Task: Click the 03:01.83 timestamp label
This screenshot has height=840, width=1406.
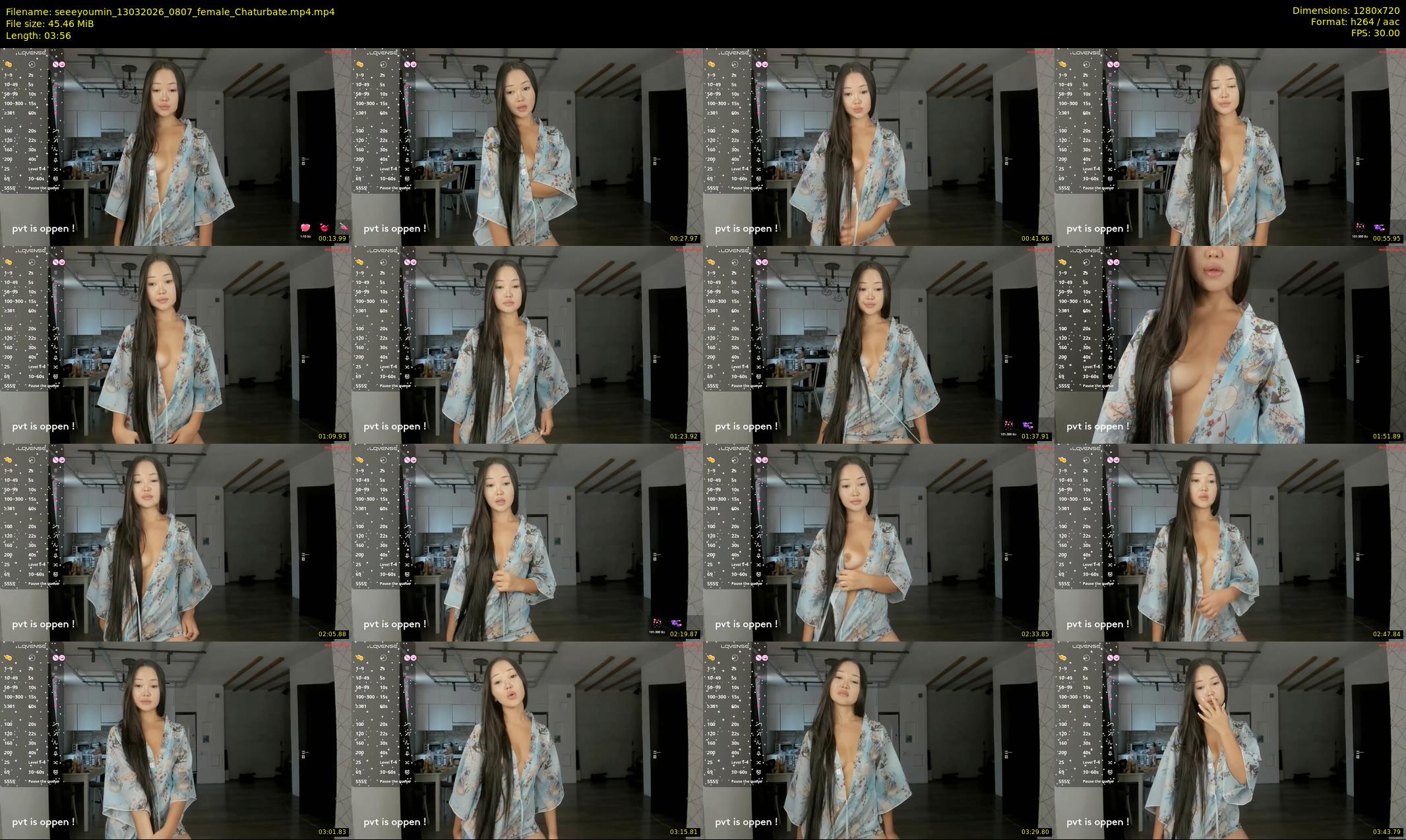Action: pyautogui.click(x=332, y=832)
